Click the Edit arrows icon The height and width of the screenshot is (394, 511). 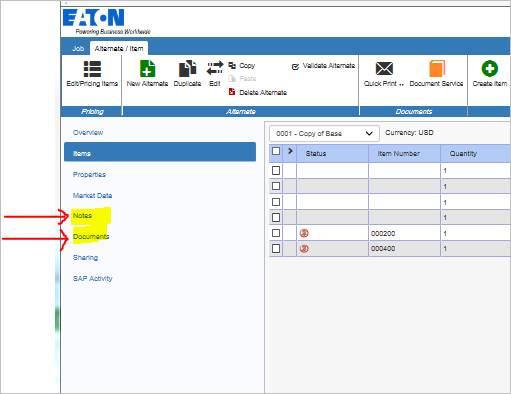pyautogui.click(x=215, y=69)
